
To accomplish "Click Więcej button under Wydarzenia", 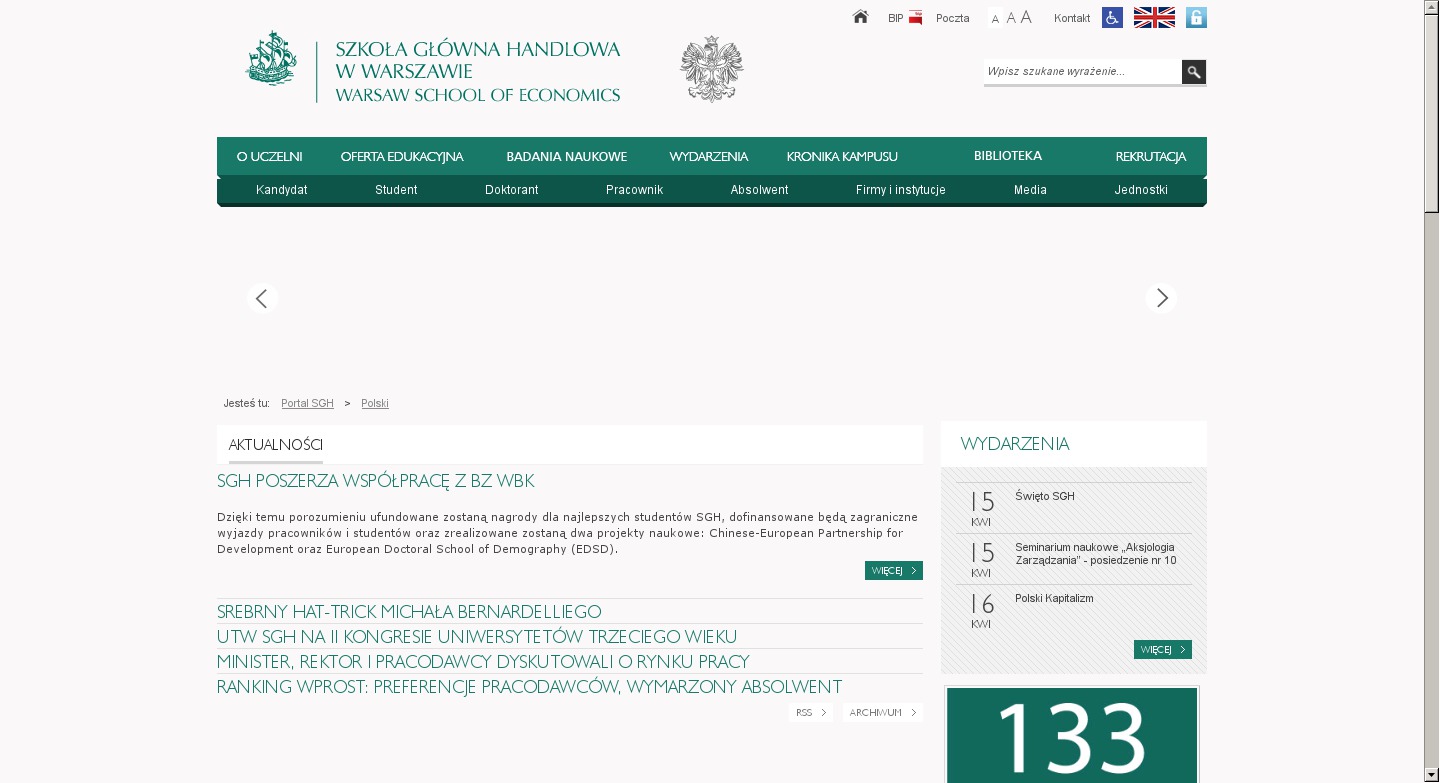I will 1162,650.
